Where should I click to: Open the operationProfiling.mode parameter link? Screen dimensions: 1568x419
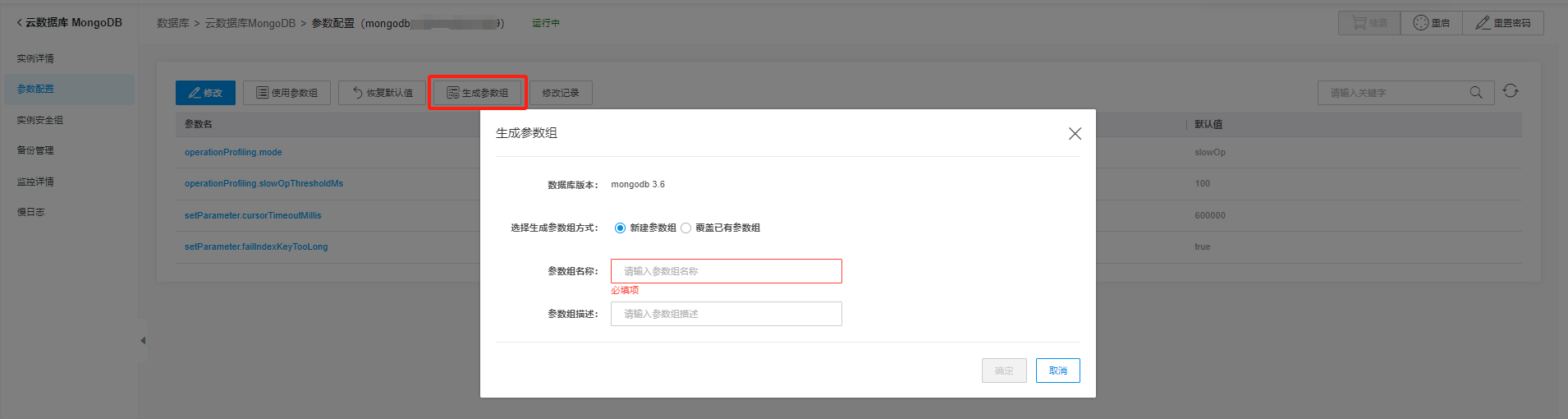point(233,152)
